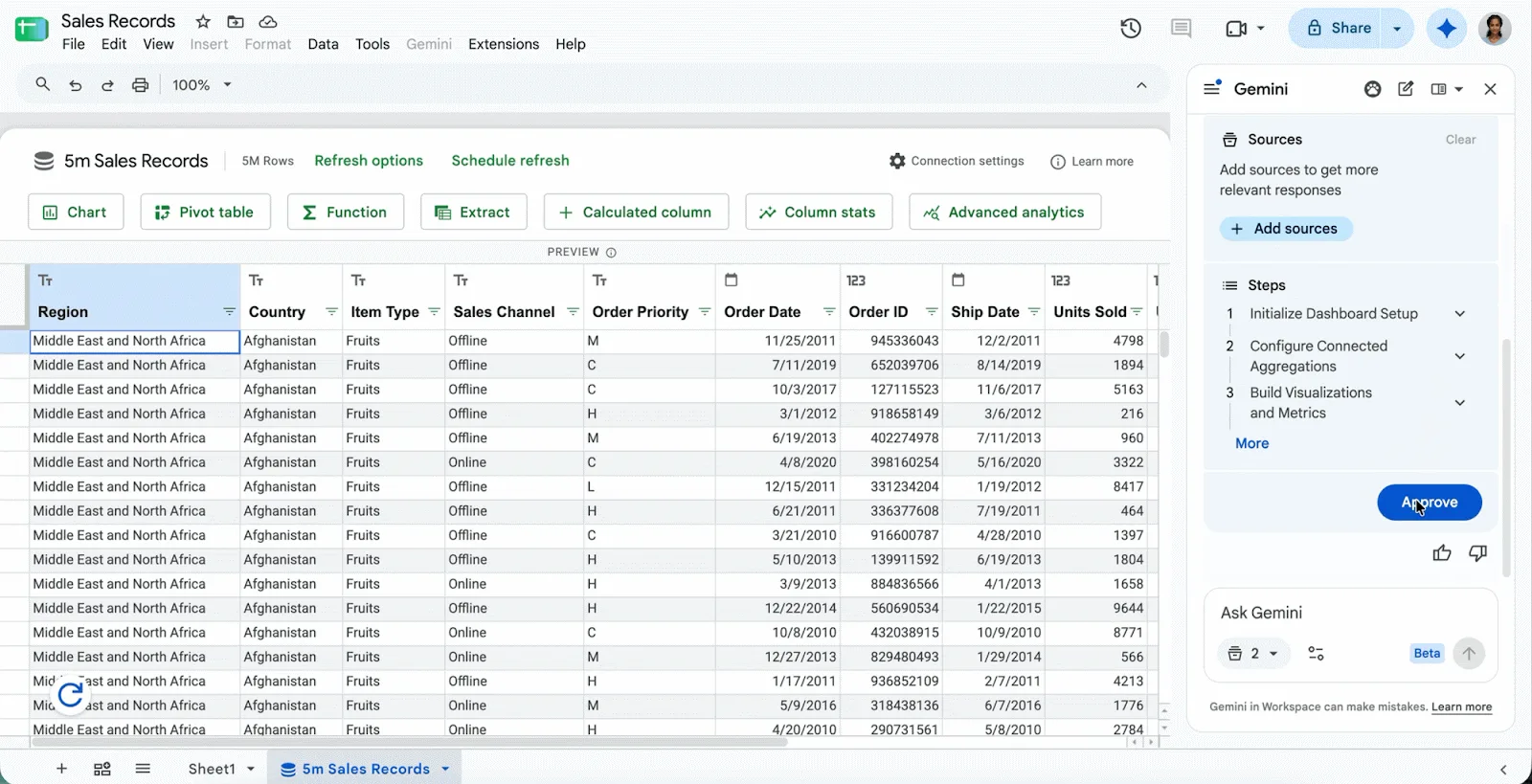Open the Gemini gems icon in panel
The height and width of the screenshot is (784, 1532).
tap(1373, 89)
